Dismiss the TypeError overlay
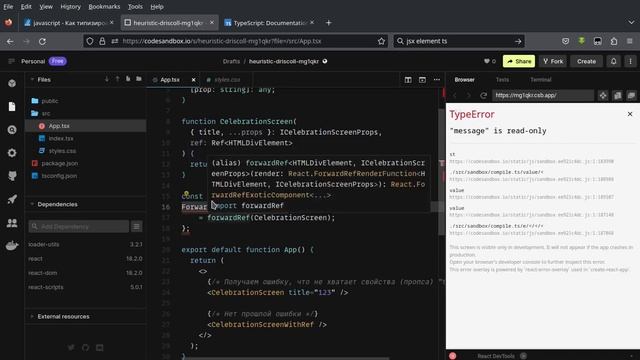640x360 pixels. pyautogui.click(x=630, y=114)
